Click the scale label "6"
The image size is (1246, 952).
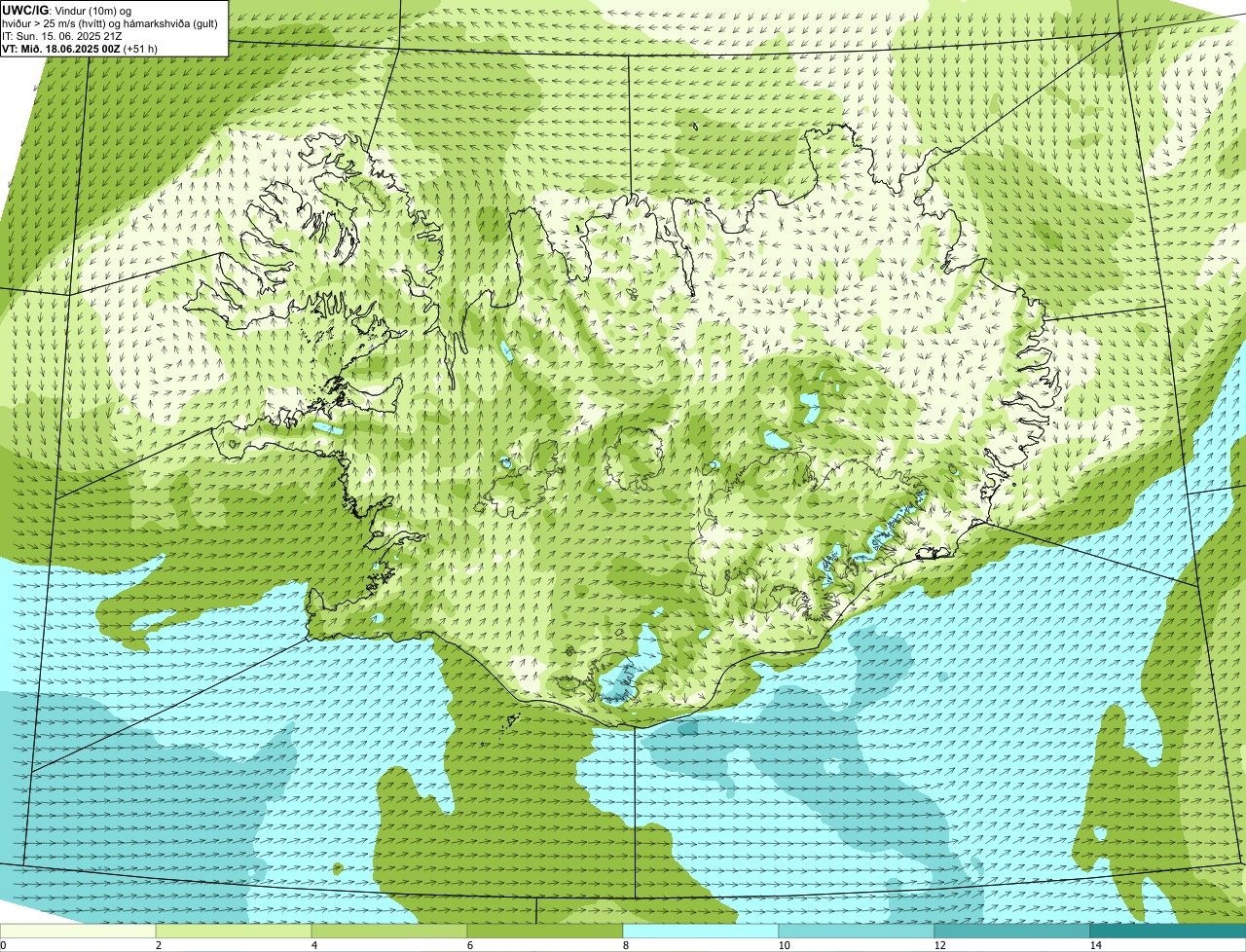(x=469, y=945)
